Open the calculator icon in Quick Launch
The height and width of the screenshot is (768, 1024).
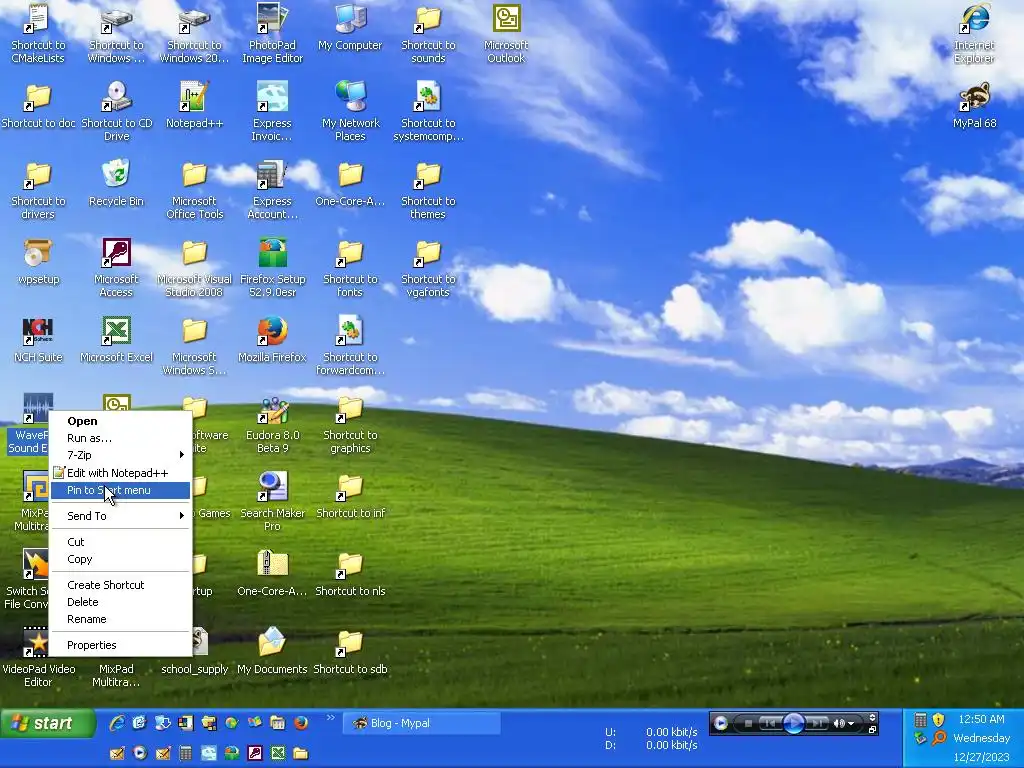pos(185,753)
